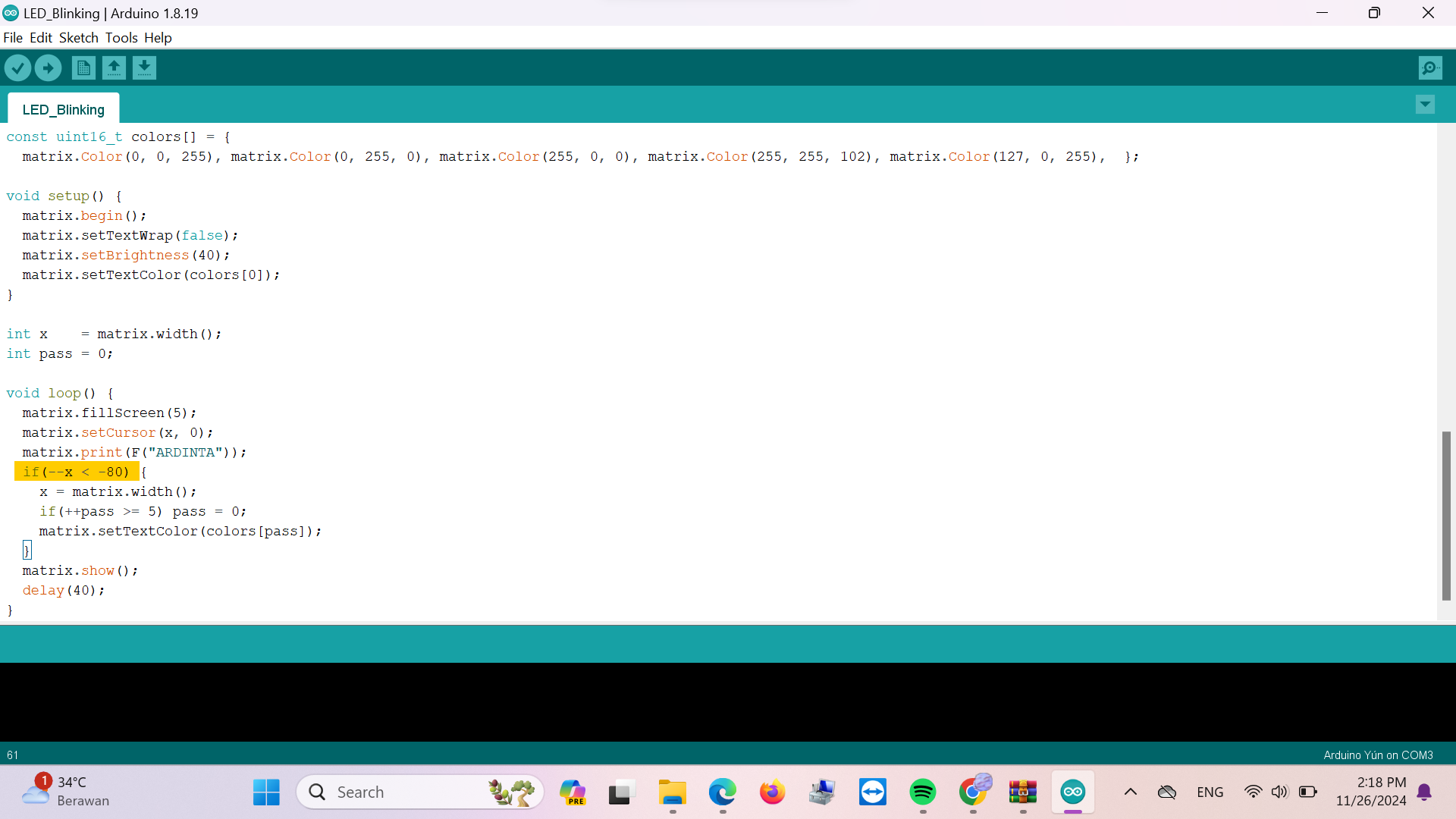Open the Tools menu

pos(121,38)
